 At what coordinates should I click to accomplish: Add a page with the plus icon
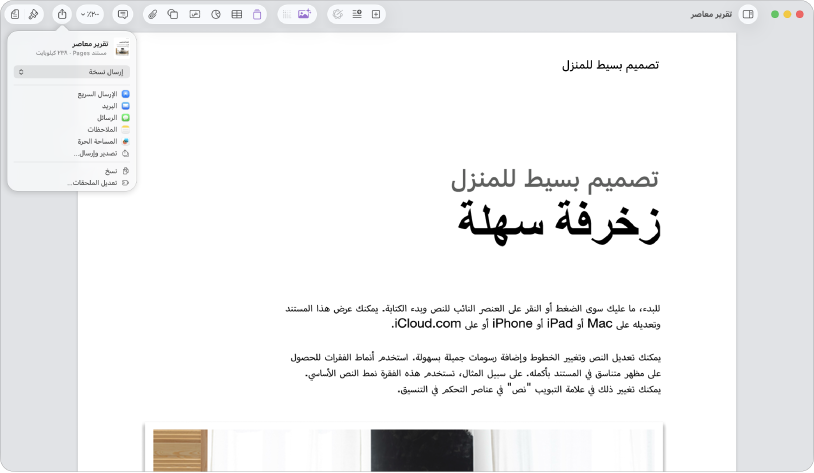[x=376, y=15]
